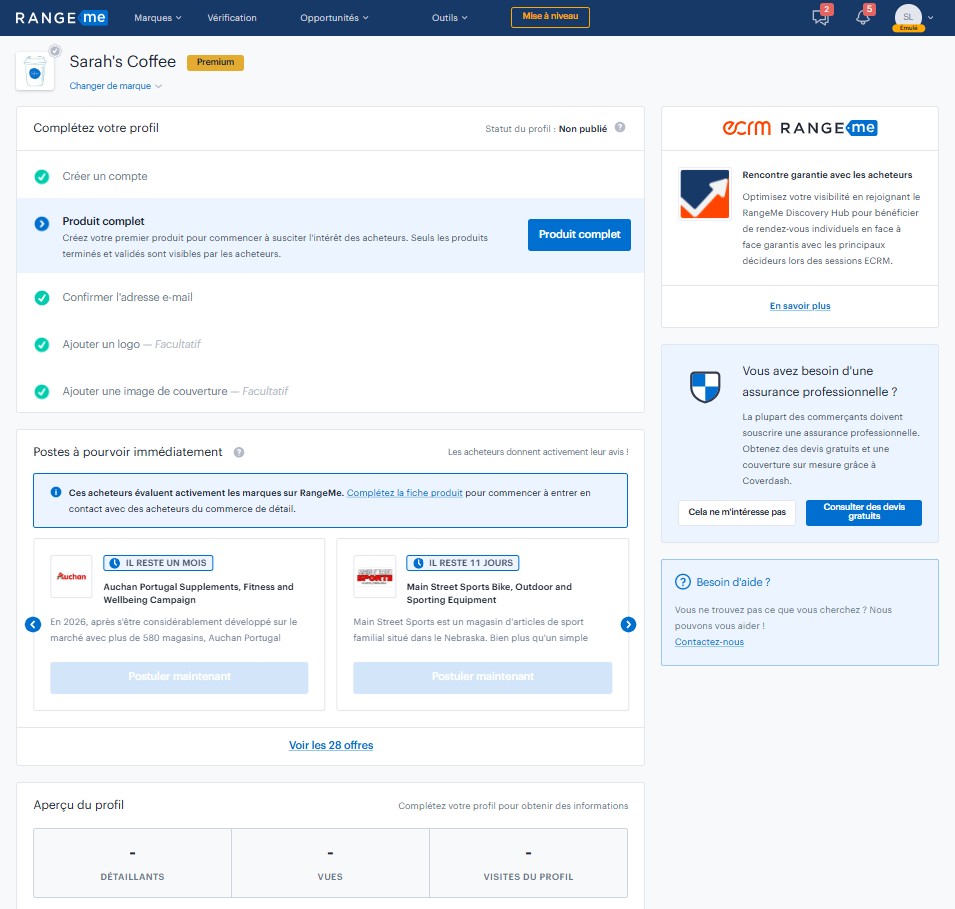Go to previous offer with left arrow
This screenshot has height=909, width=955.
33,624
